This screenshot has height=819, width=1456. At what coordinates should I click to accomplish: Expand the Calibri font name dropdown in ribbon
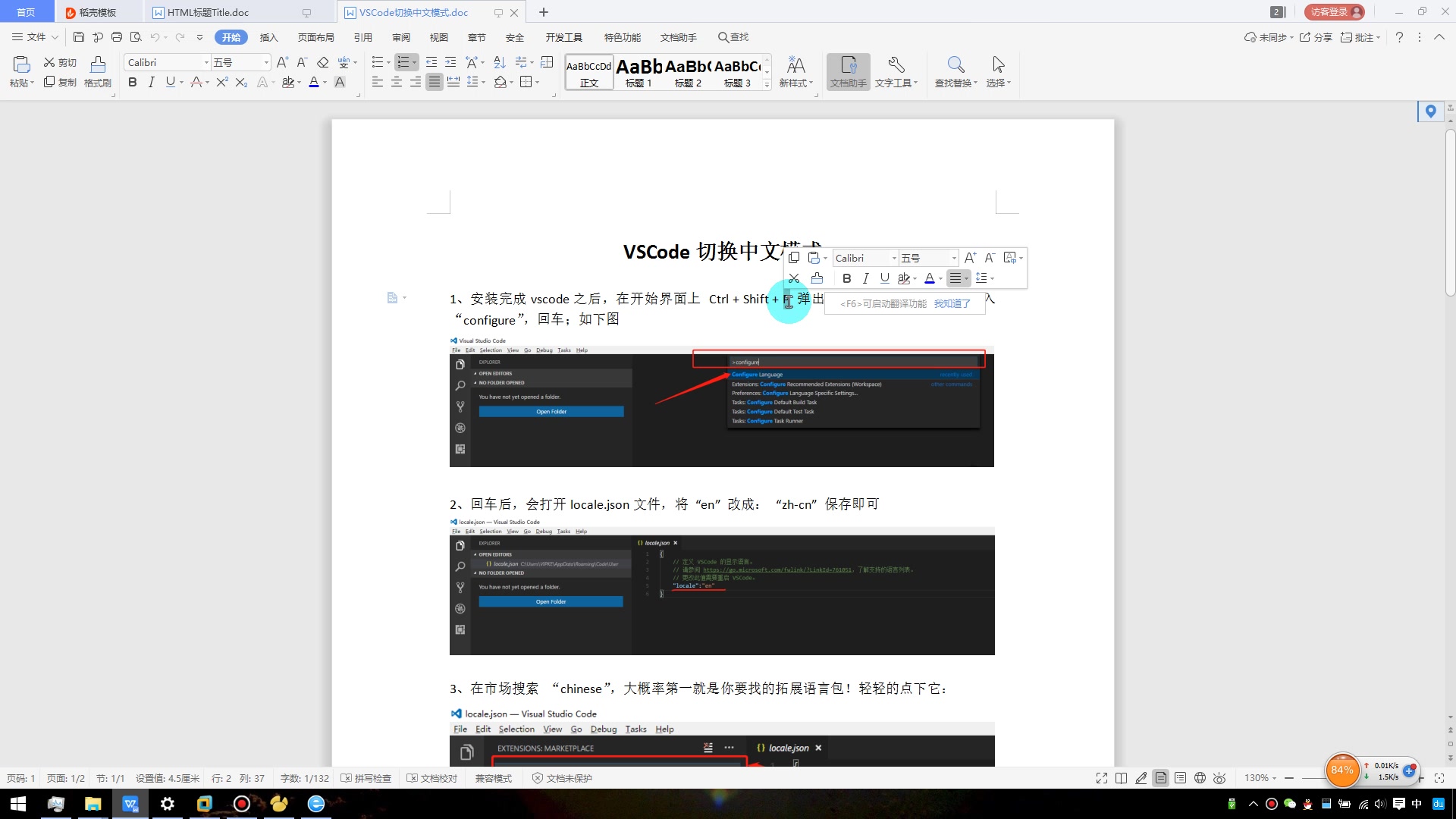206,62
